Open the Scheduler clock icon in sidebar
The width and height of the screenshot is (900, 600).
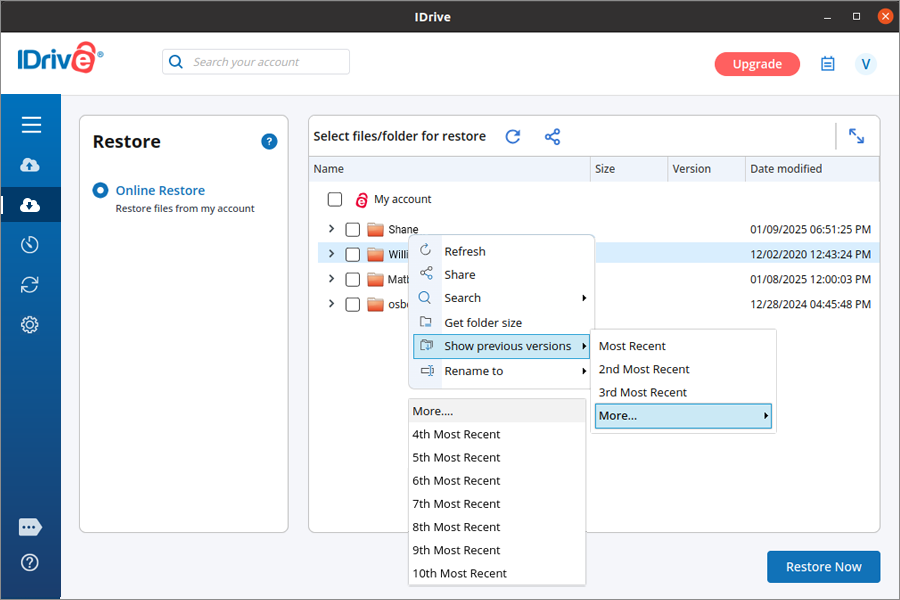tap(30, 245)
